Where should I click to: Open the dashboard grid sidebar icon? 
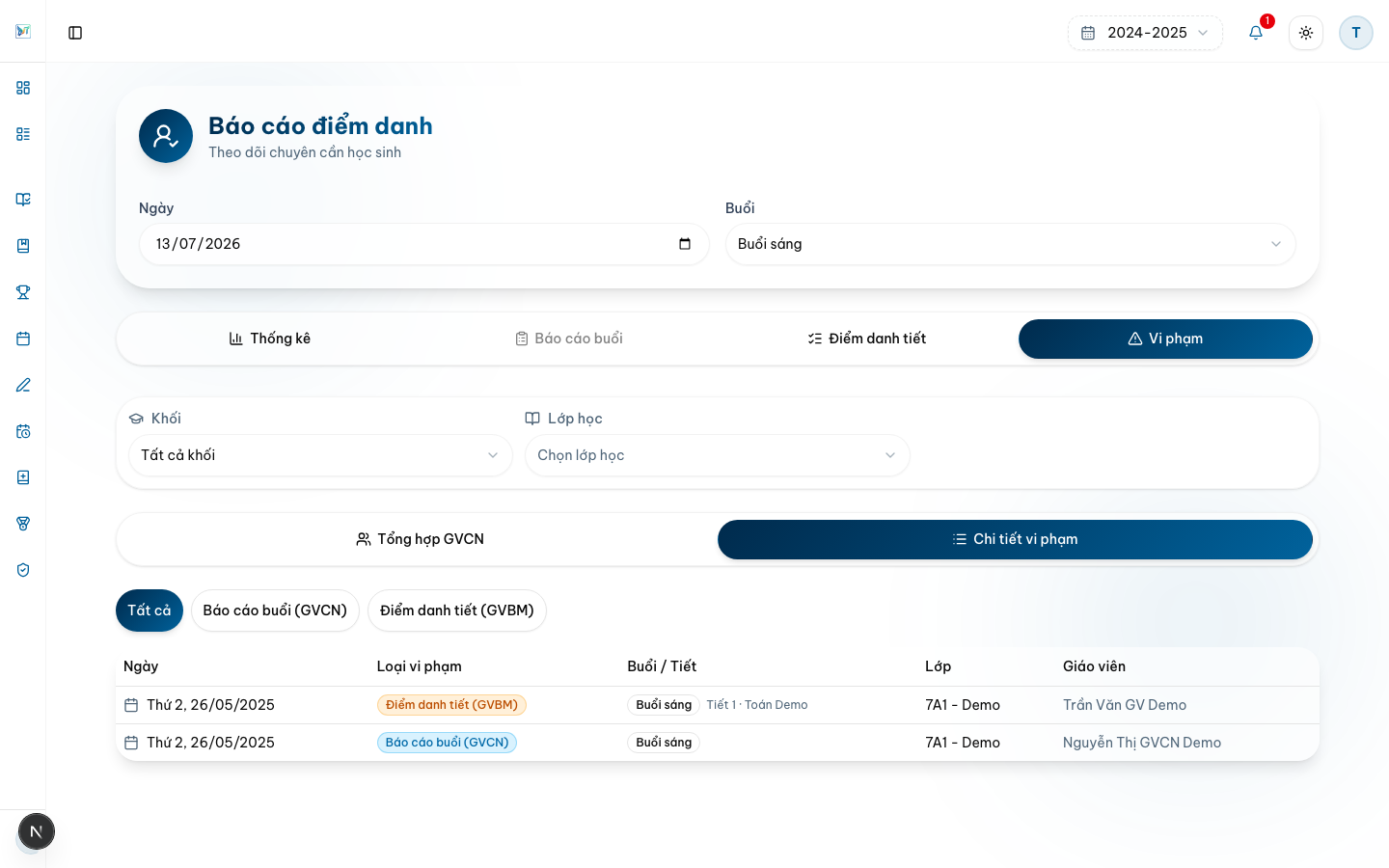point(23,88)
